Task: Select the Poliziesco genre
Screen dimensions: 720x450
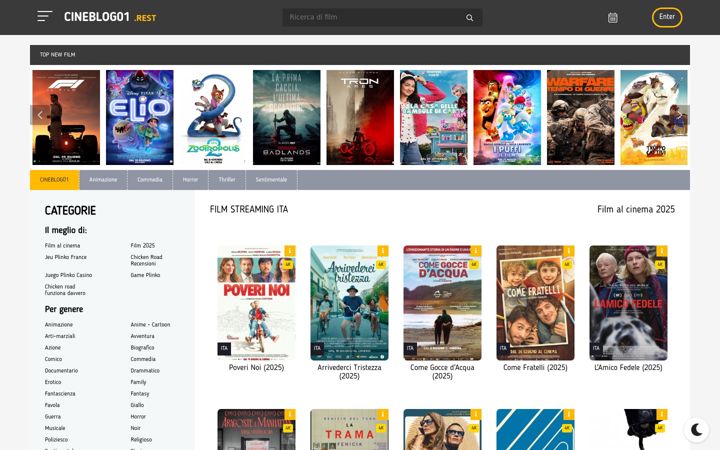Action: (56, 439)
